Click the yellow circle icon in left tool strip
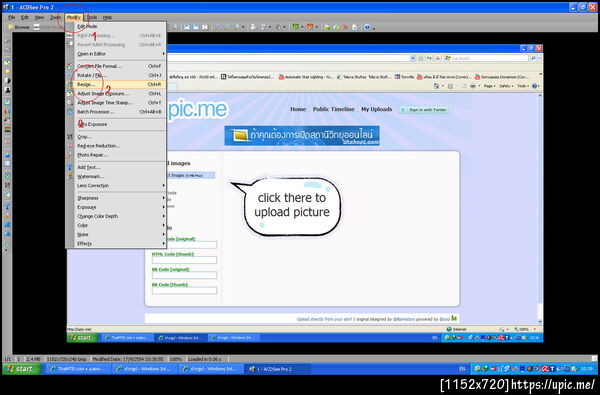600x395 pixels. pyautogui.click(x=7, y=72)
